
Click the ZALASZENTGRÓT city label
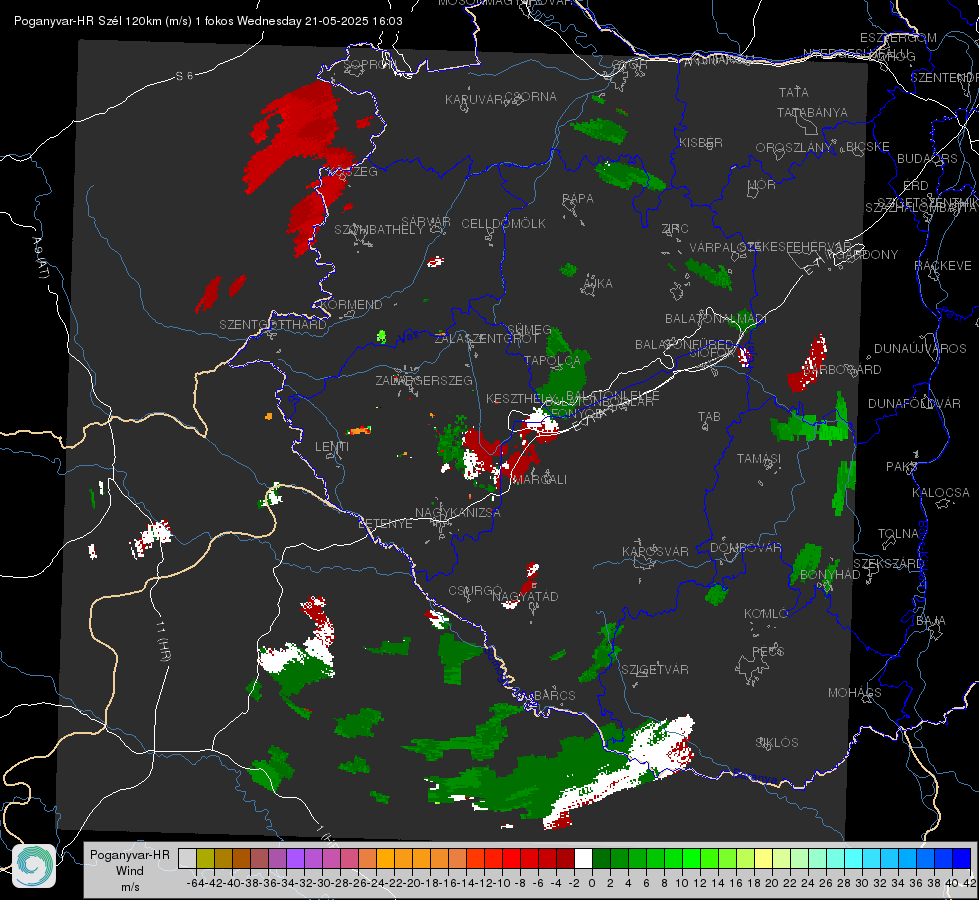click(x=486, y=339)
